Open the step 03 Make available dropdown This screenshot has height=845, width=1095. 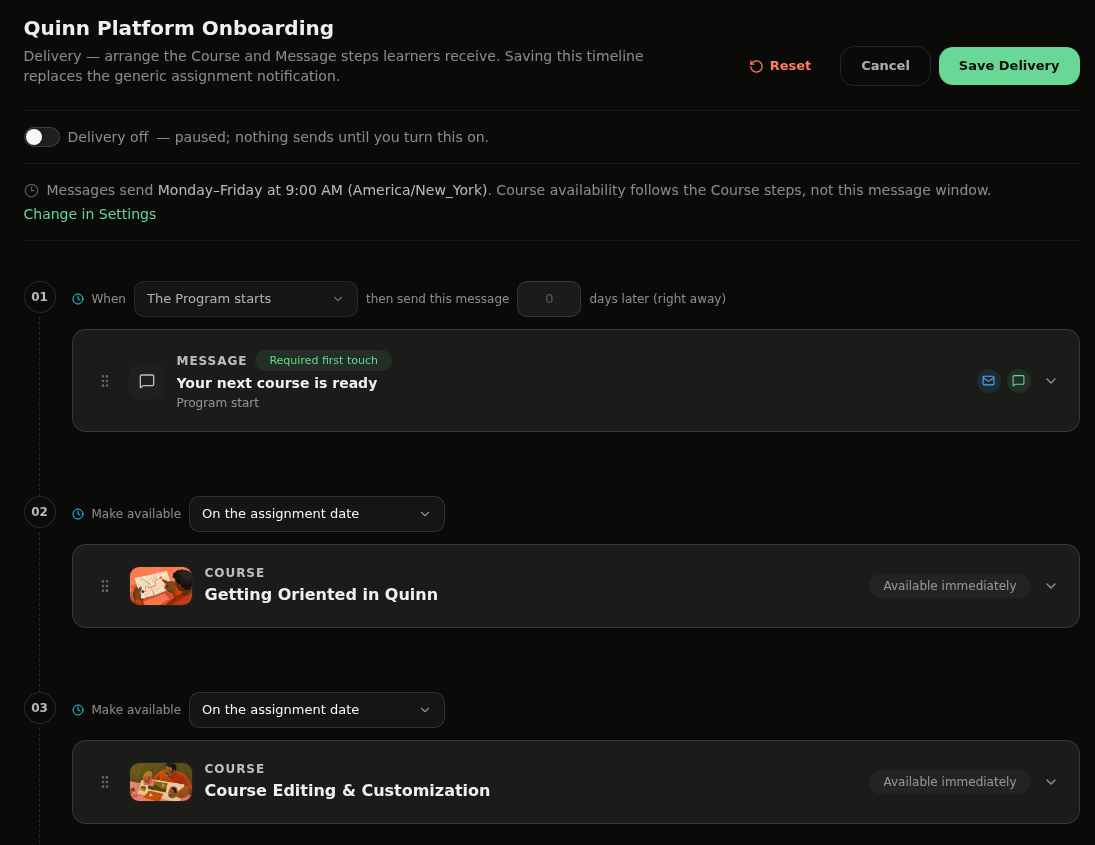(x=316, y=710)
